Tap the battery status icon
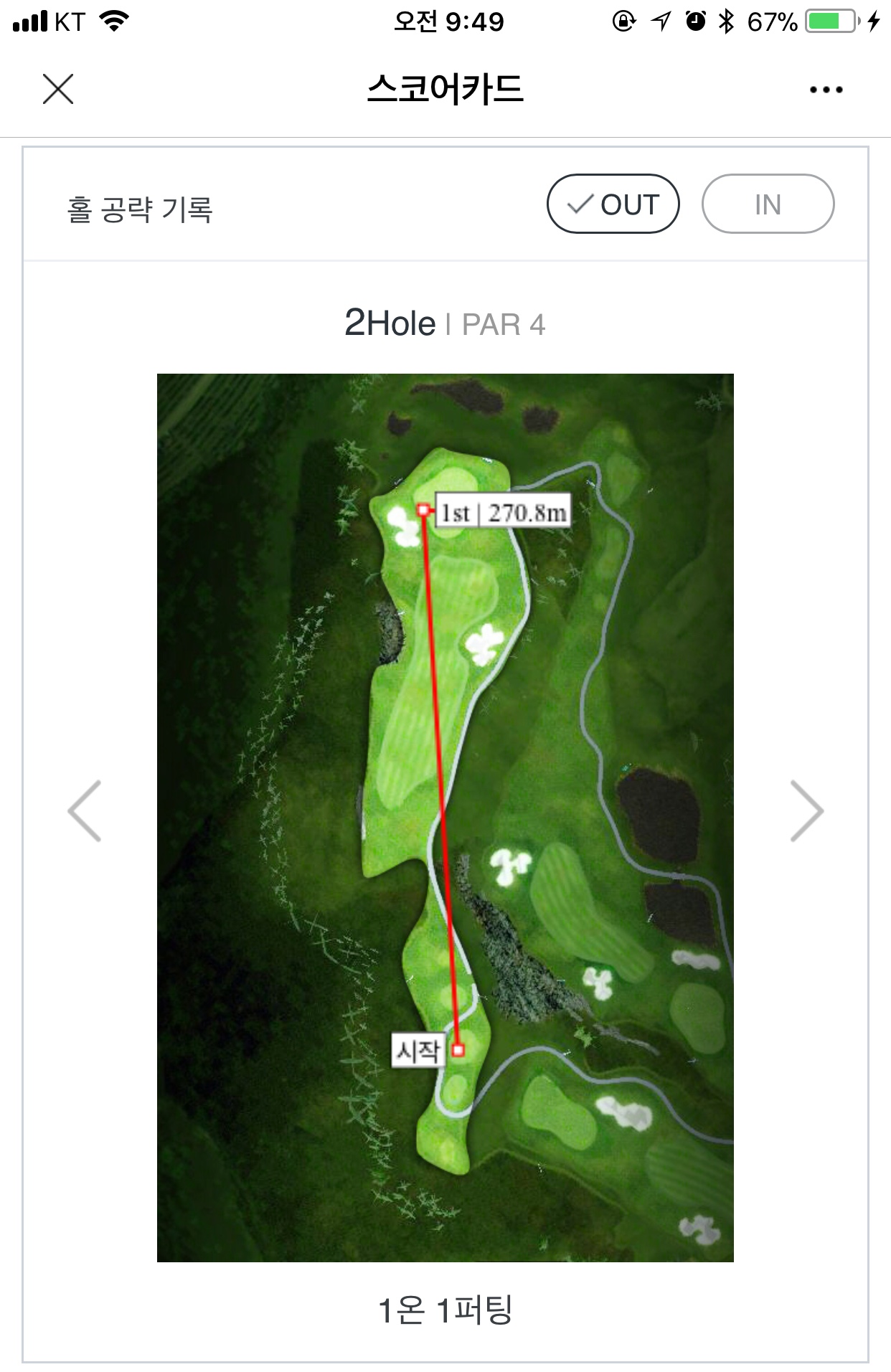 pos(833,22)
